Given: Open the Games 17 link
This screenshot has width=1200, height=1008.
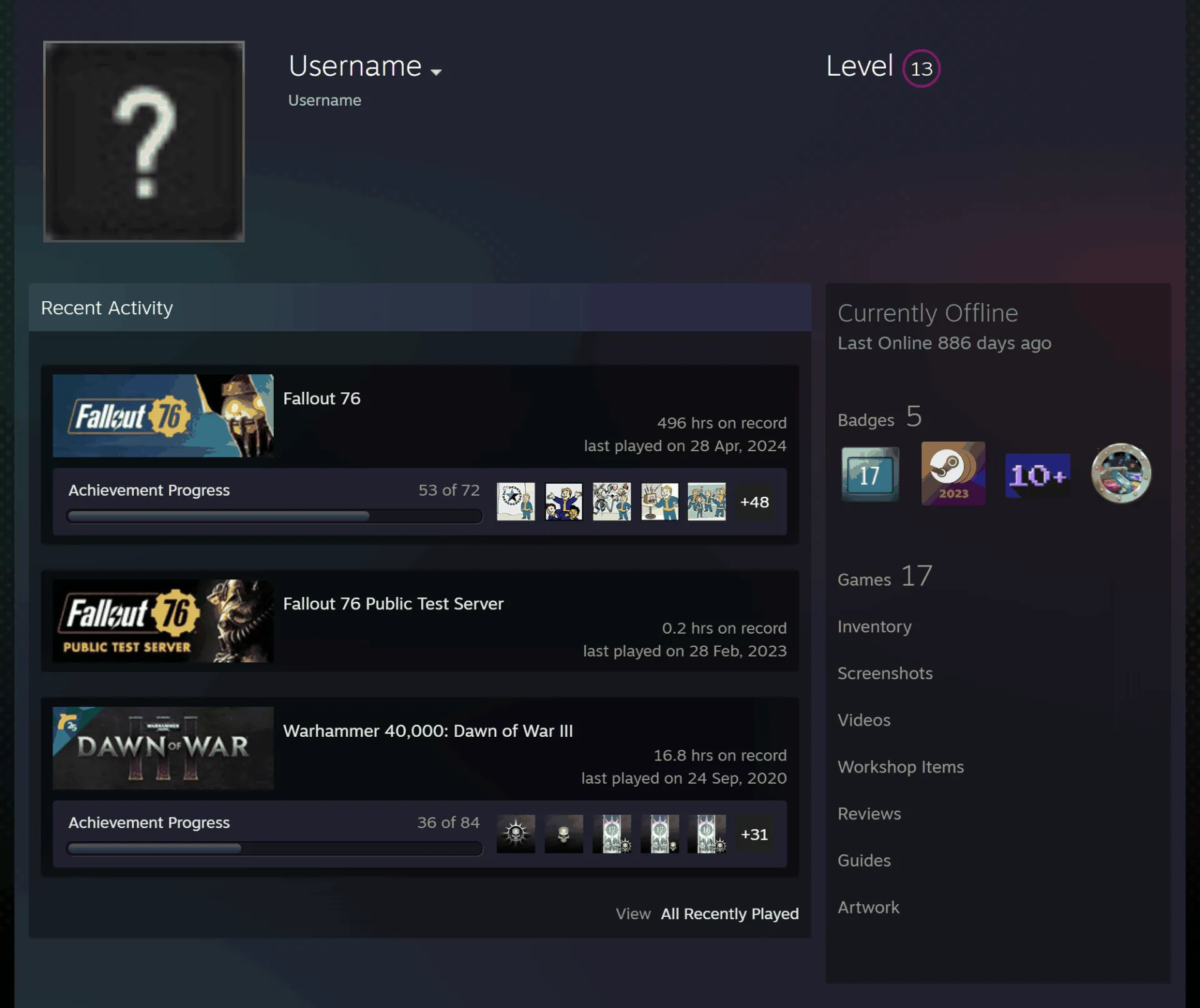Looking at the screenshot, I should tap(885, 576).
